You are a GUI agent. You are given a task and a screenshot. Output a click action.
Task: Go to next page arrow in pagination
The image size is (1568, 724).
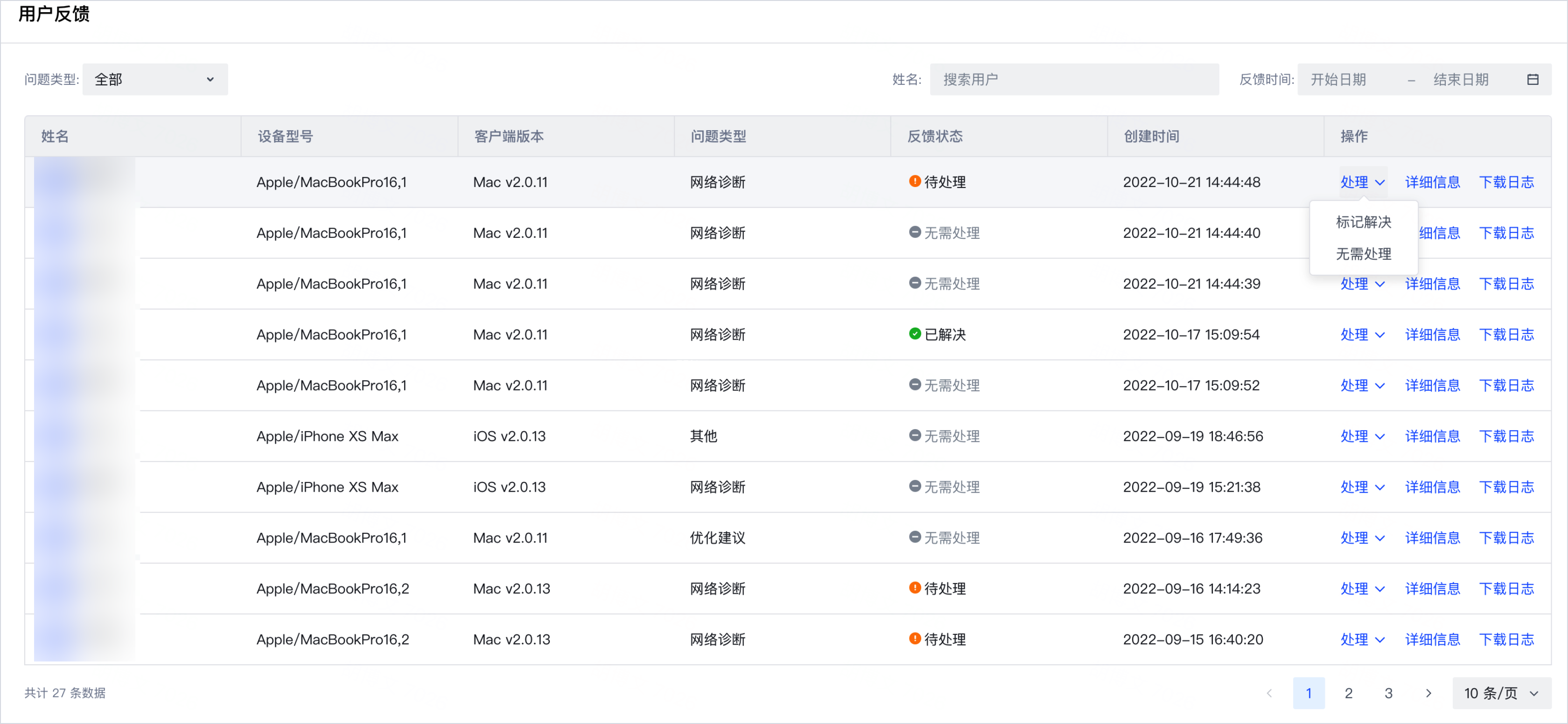click(1428, 693)
